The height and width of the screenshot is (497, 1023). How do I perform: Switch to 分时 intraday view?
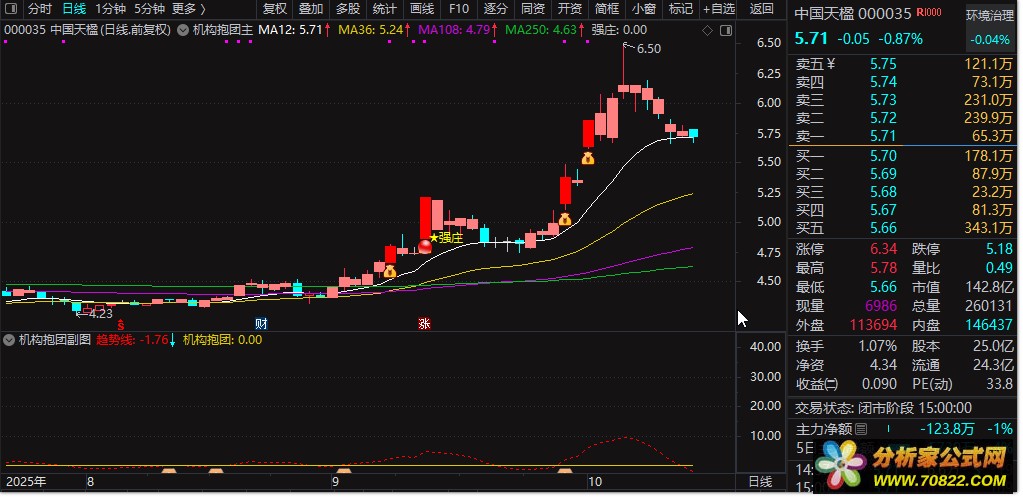[39, 8]
